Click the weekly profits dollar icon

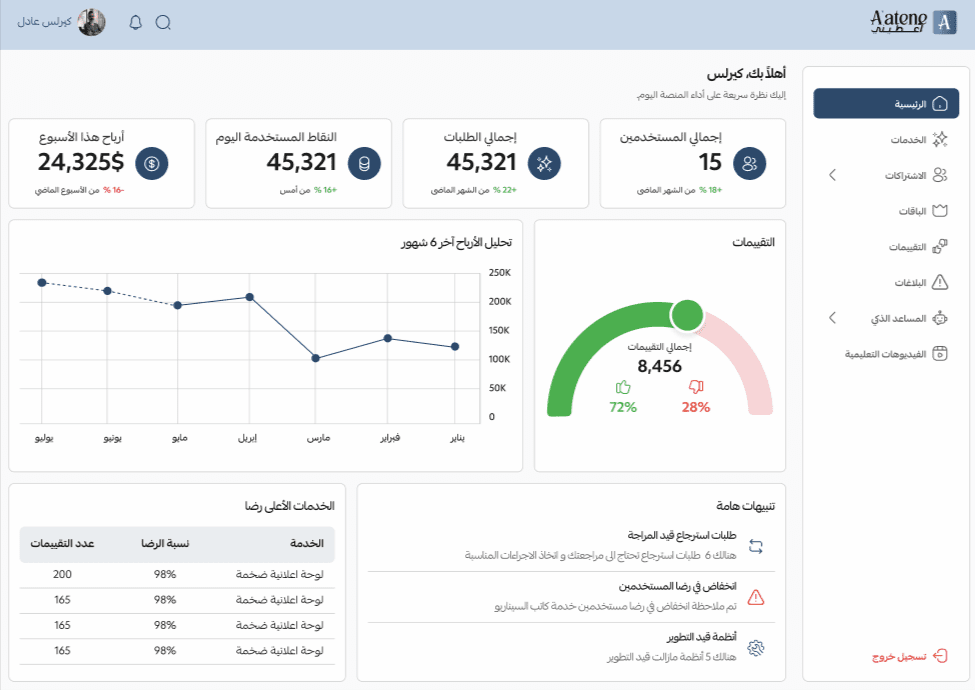(152, 163)
